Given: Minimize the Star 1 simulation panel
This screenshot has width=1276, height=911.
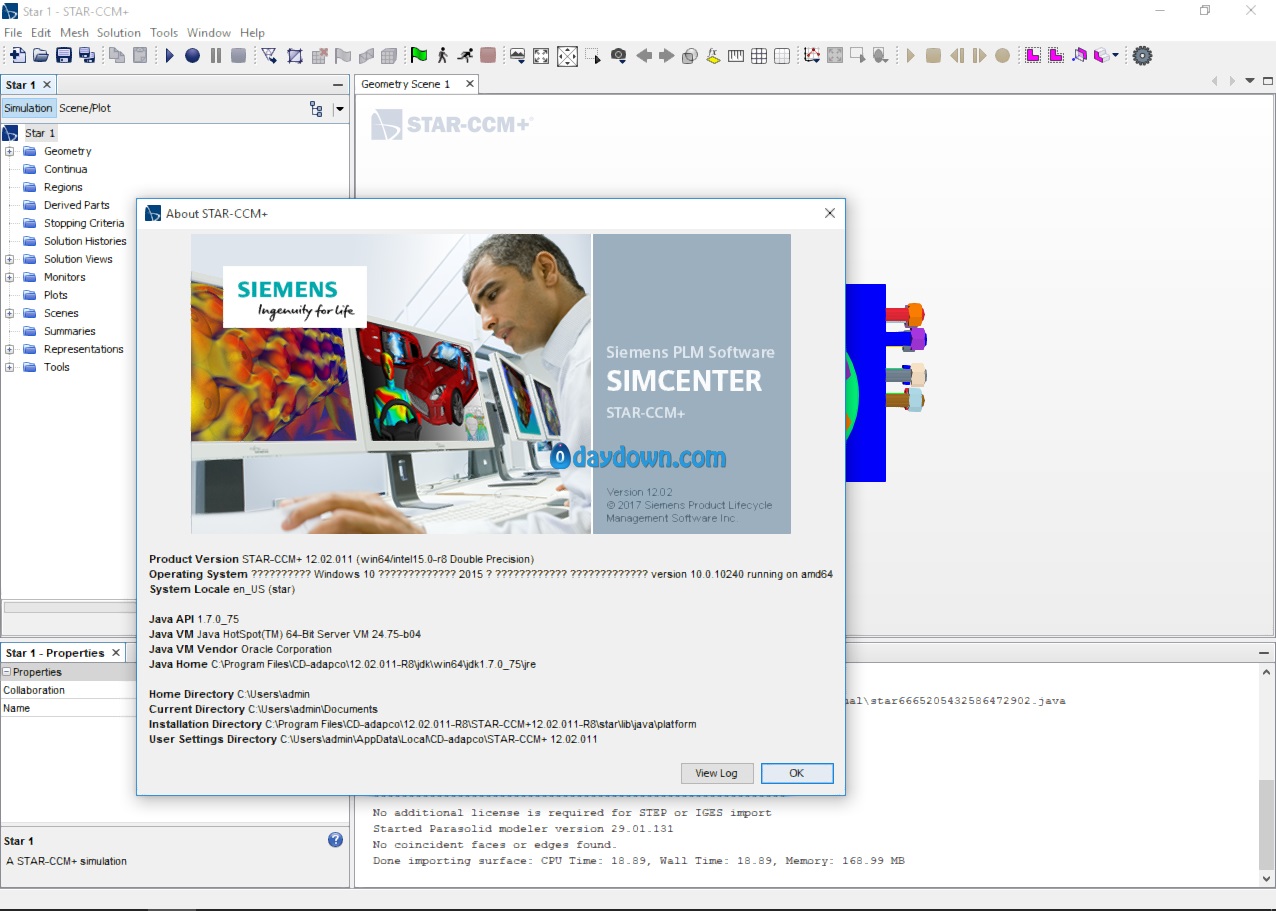Looking at the screenshot, I should [x=338, y=85].
